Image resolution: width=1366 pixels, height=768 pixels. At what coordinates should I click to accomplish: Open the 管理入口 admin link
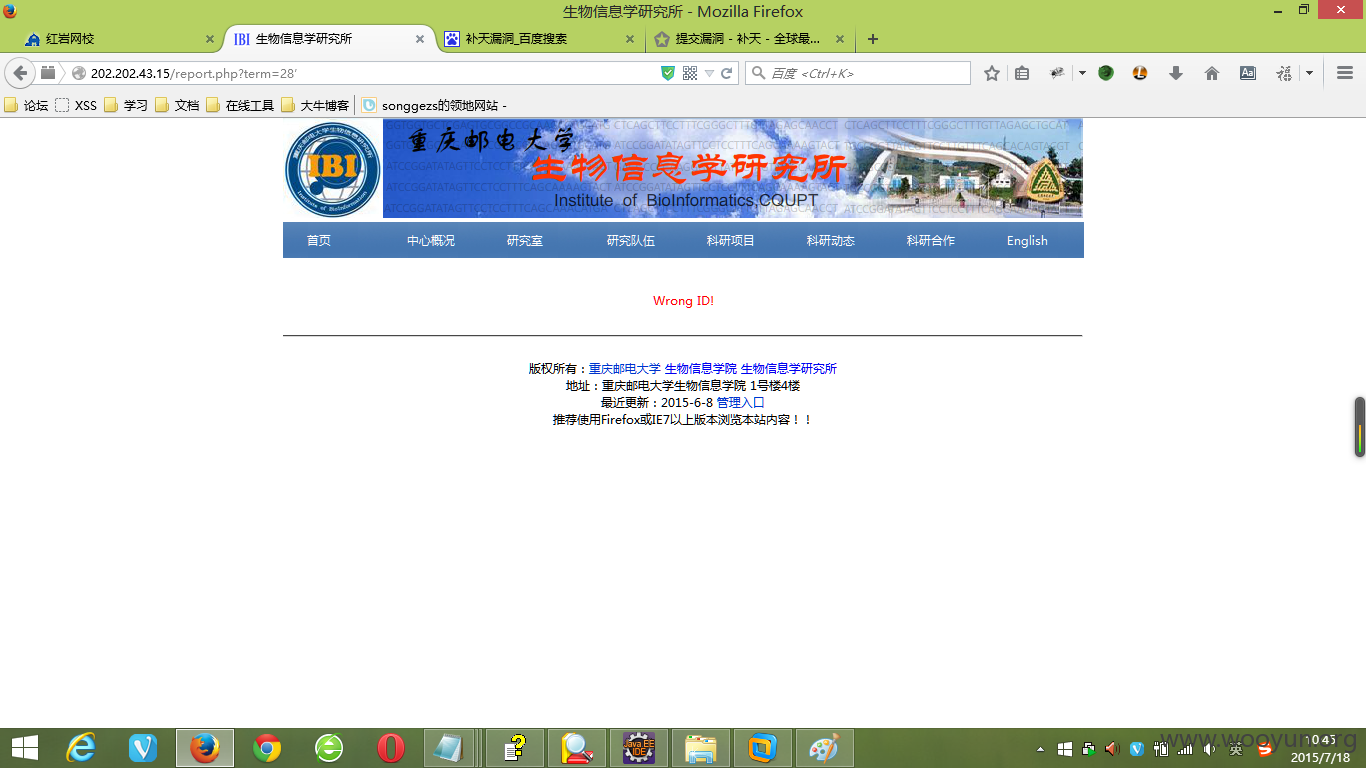(x=741, y=403)
